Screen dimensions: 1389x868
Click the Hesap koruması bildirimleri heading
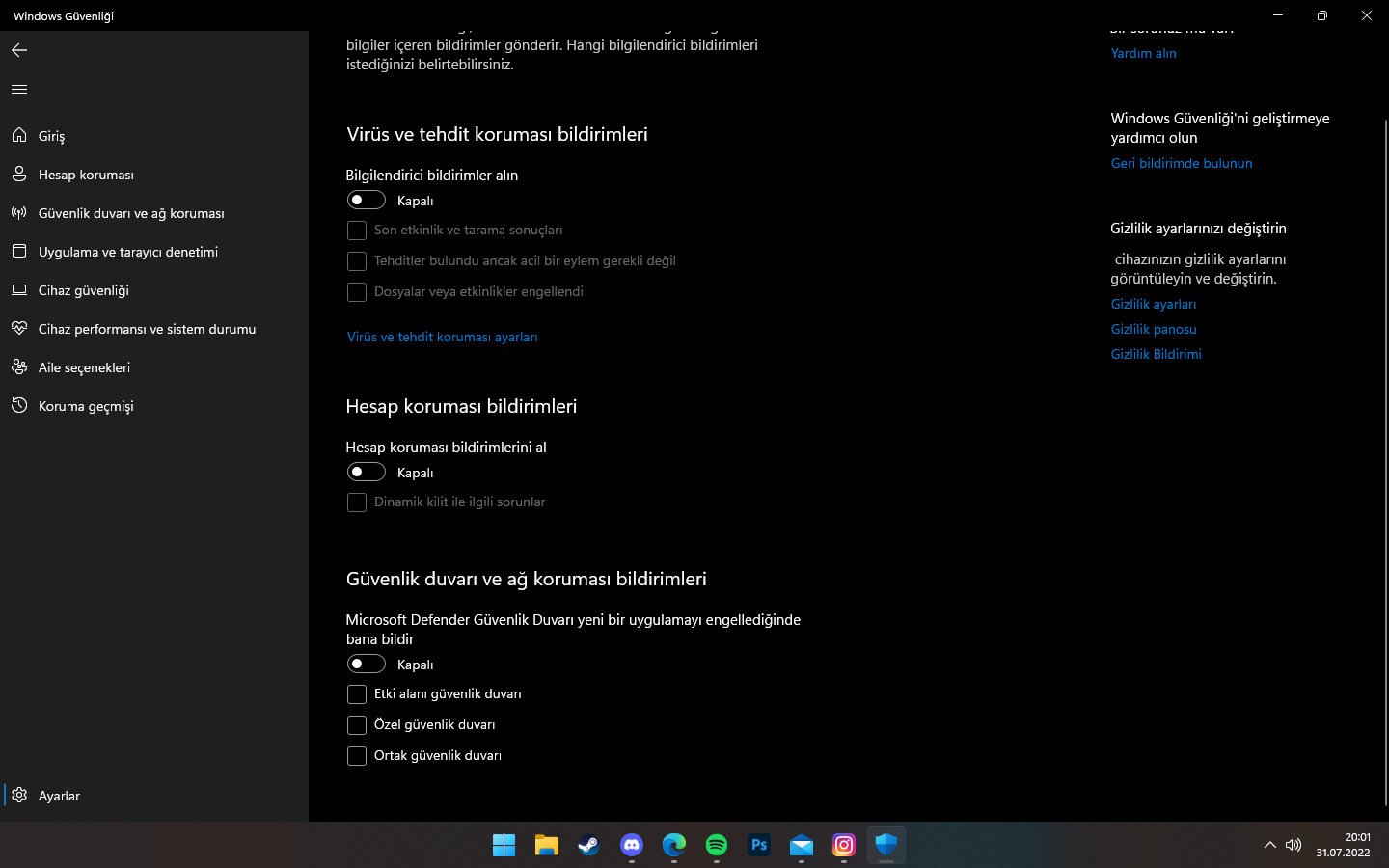click(462, 406)
